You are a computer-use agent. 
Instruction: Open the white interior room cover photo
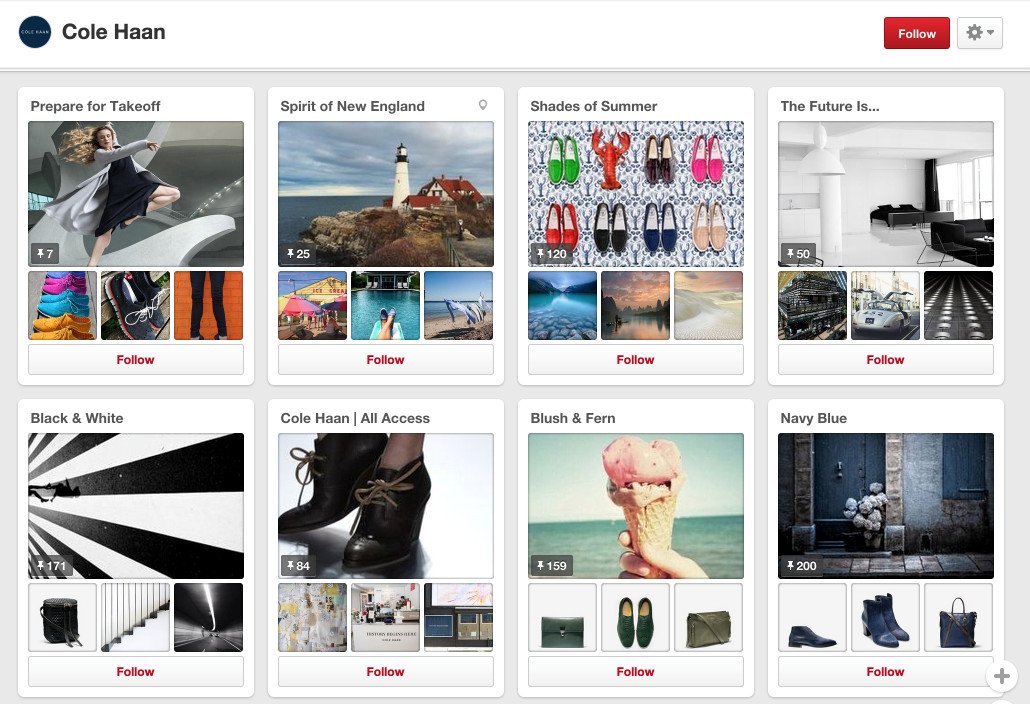coord(885,194)
